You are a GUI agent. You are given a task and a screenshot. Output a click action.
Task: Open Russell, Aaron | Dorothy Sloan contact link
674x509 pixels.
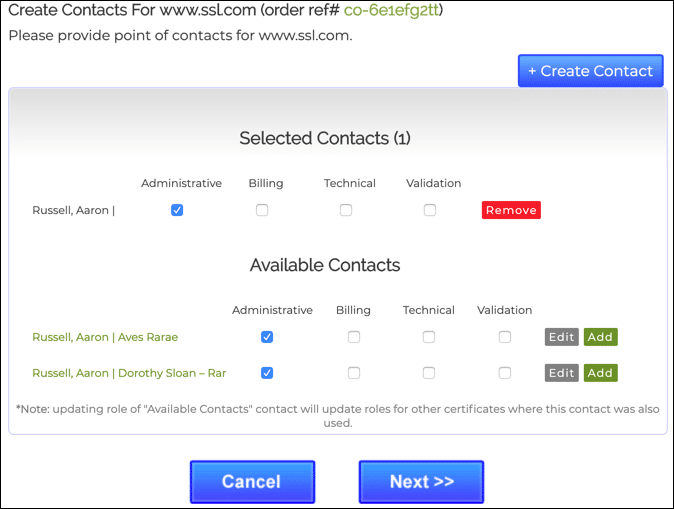pos(129,373)
